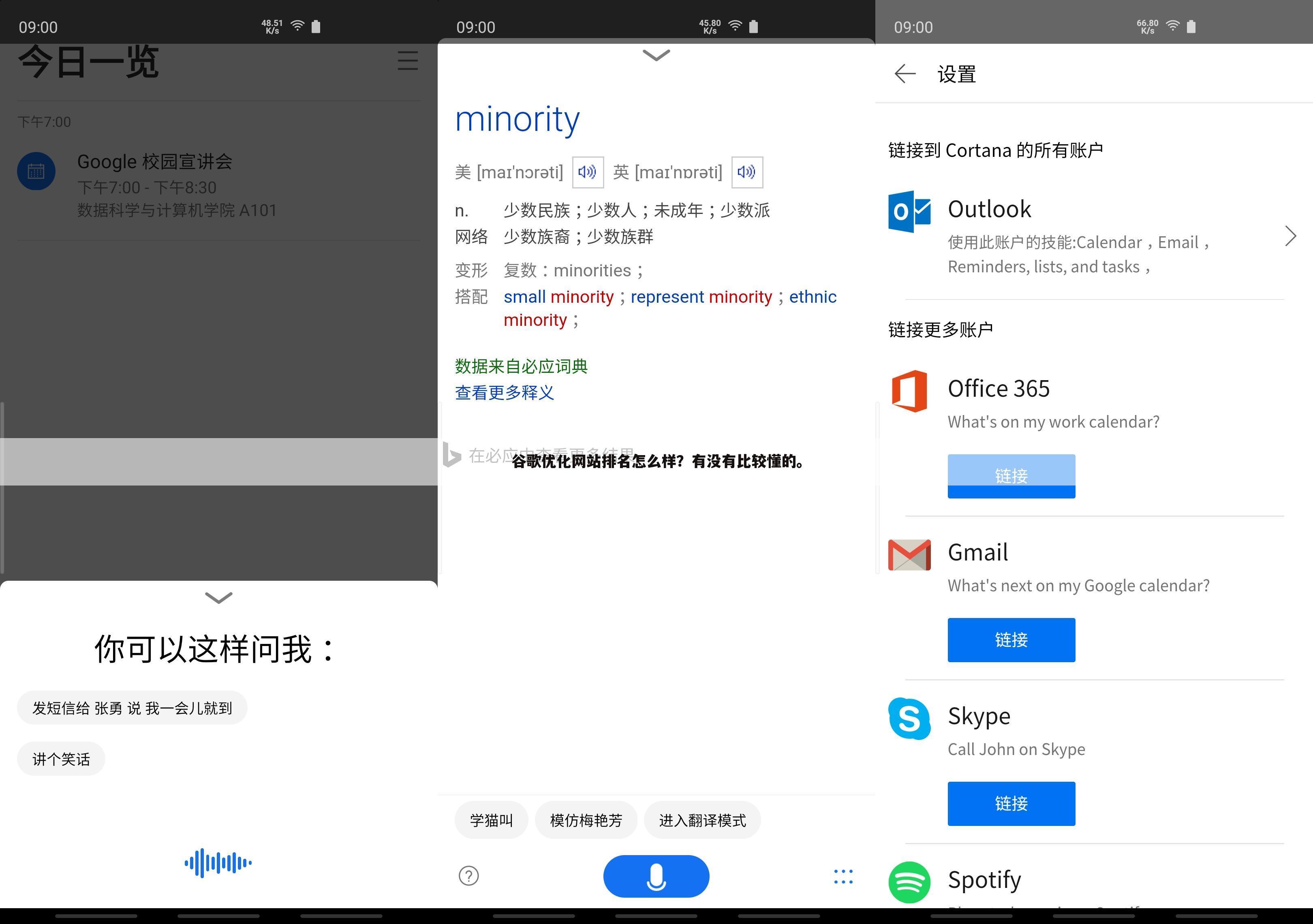Link the Gmail account

(1011, 640)
